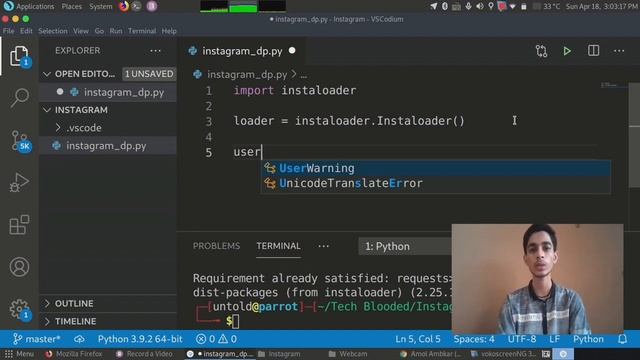Select the Python language mode in the status bar
This screenshot has height=360, width=640.
tap(588, 339)
